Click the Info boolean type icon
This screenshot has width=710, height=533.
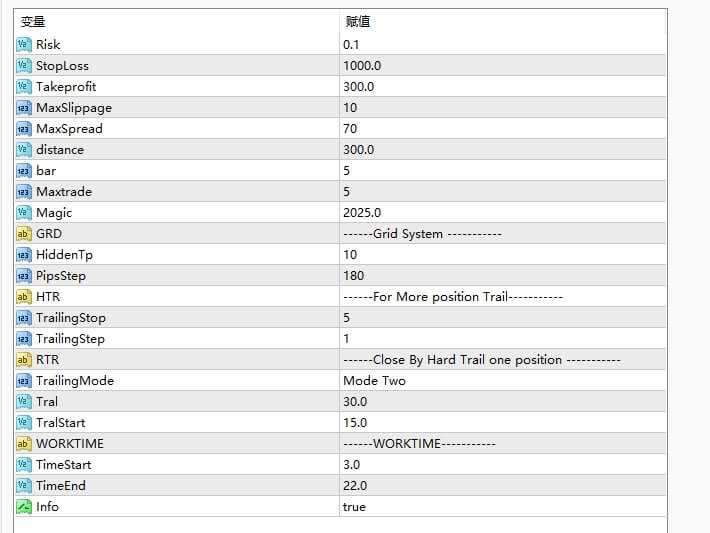(24, 507)
